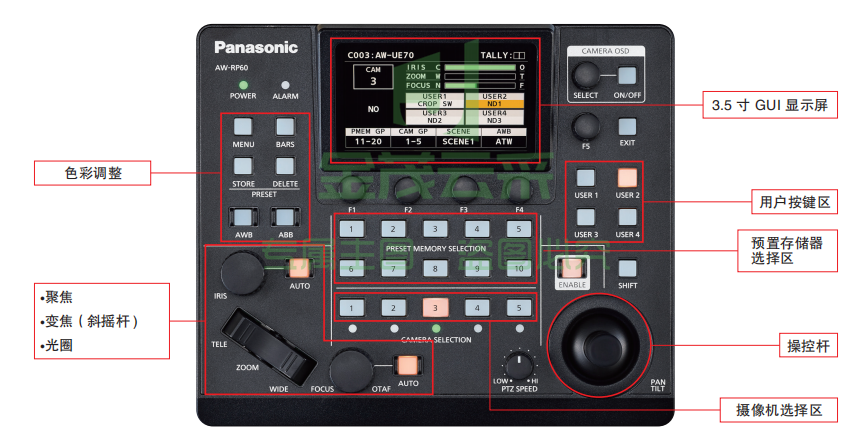
Task: Click the C003:AW-UE70 title on display
Action: coord(380,55)
